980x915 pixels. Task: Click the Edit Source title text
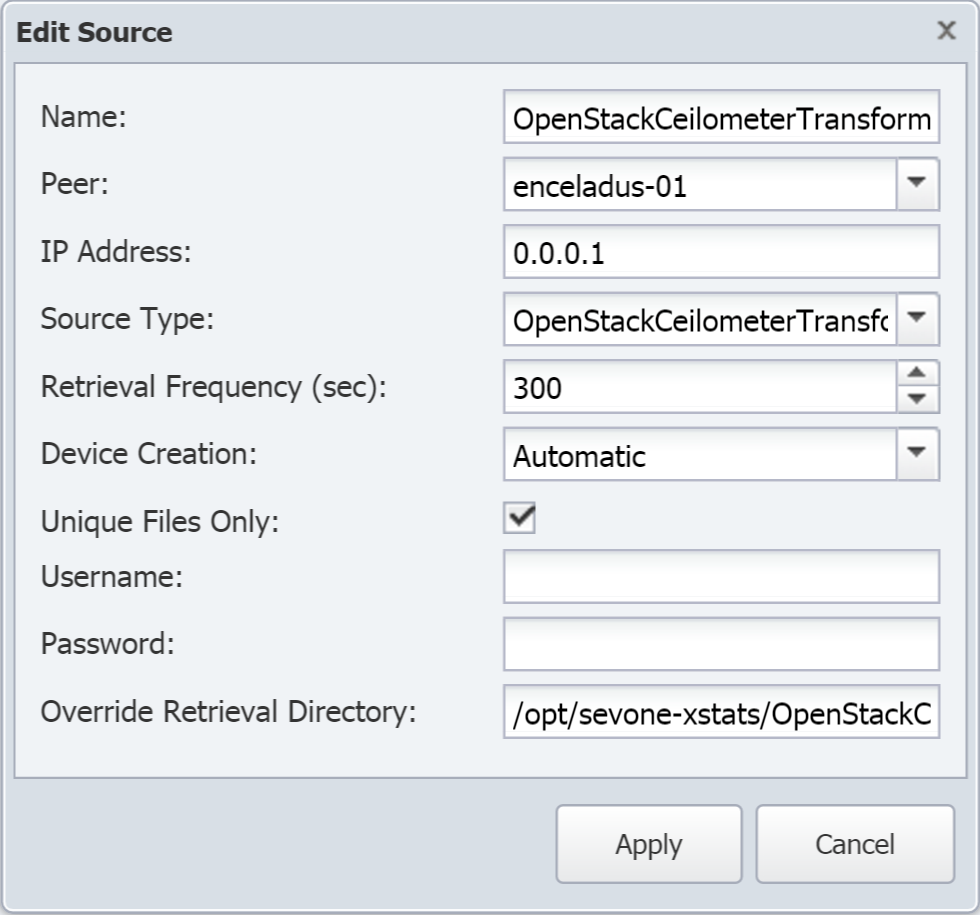point(94,32)
